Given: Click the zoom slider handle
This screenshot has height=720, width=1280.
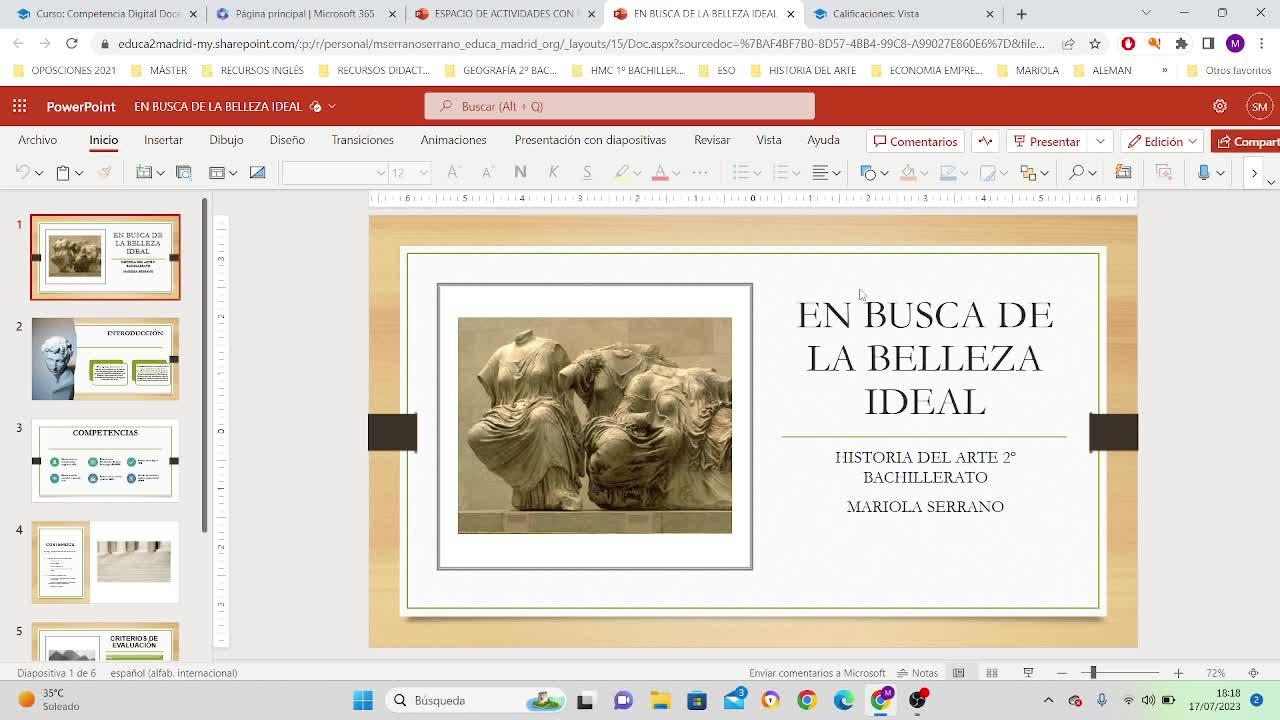Looking at the screenshot, I should (x=1093, y=673).
